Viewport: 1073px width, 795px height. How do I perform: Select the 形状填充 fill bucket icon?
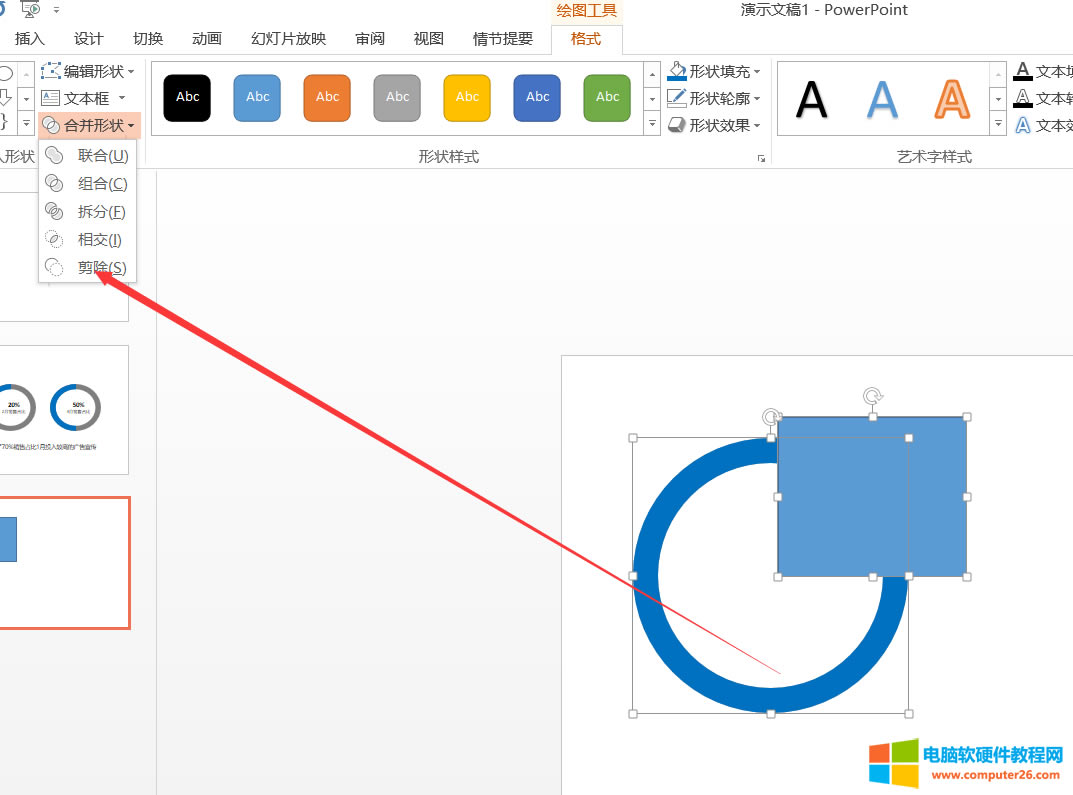point(676,71)
